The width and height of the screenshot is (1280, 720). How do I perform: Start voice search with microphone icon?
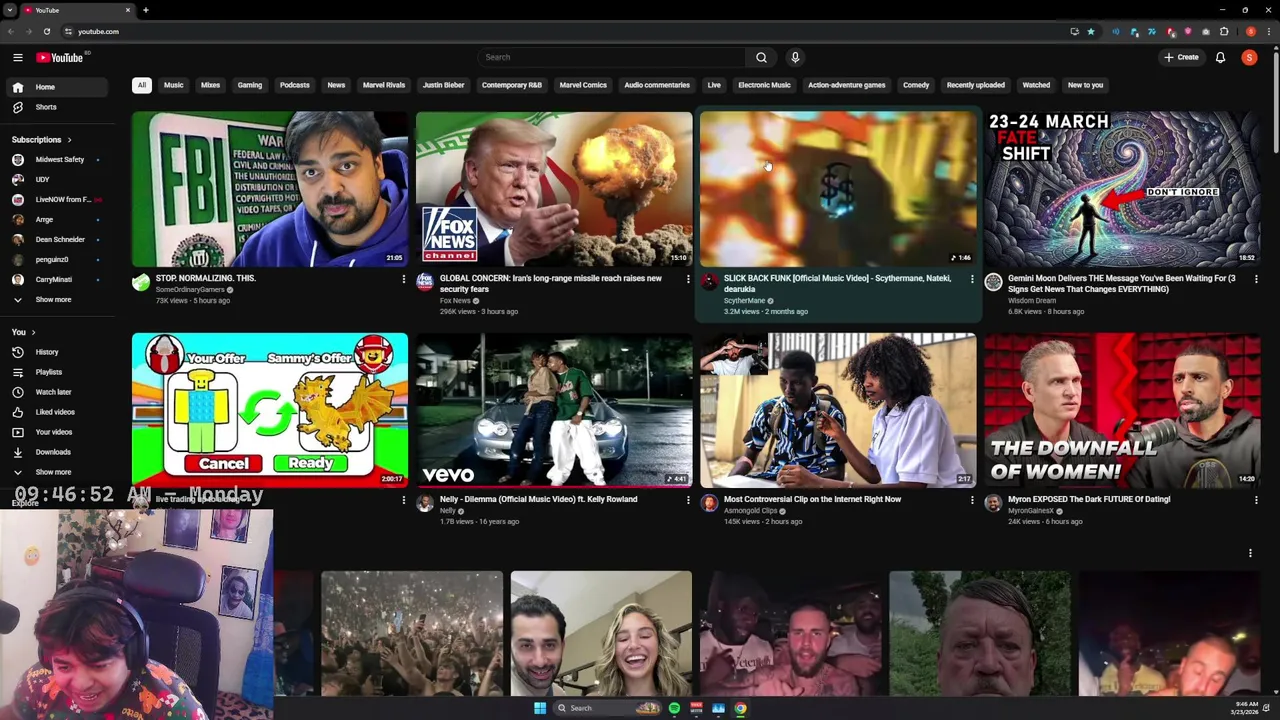pyautogui.click(x=795, y=57)
